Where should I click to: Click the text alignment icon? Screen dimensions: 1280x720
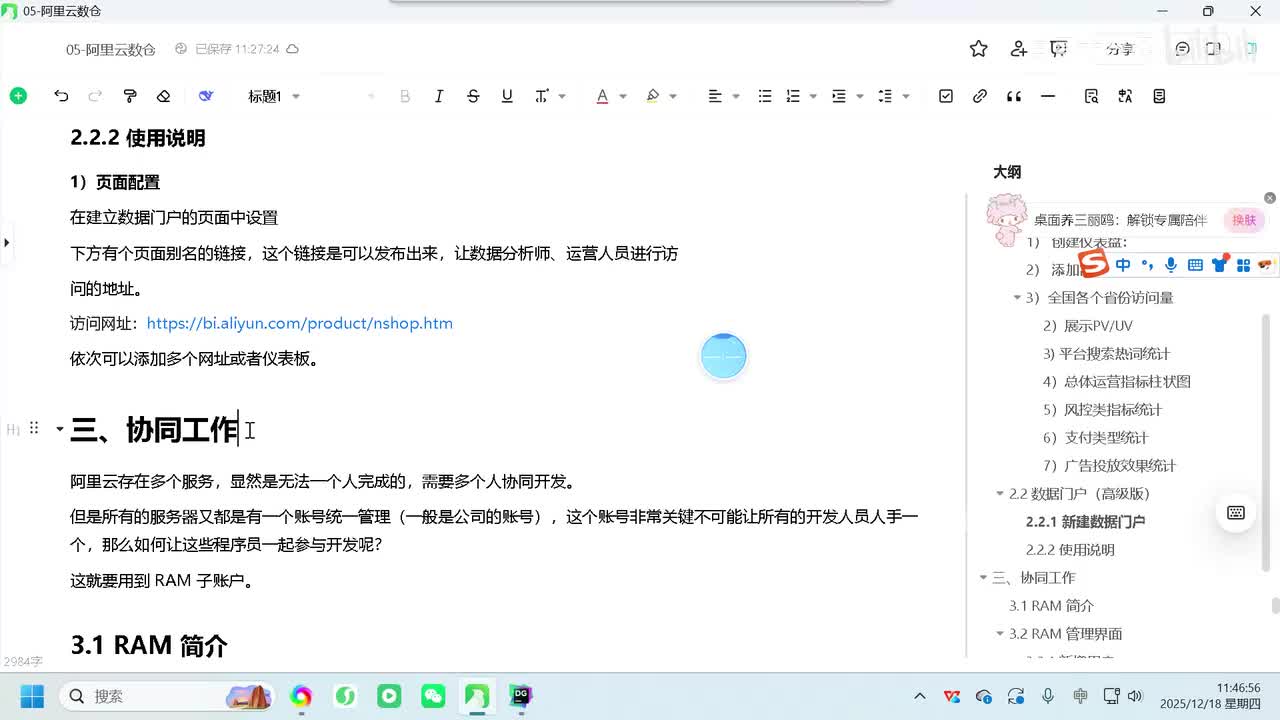click(715, 96)
